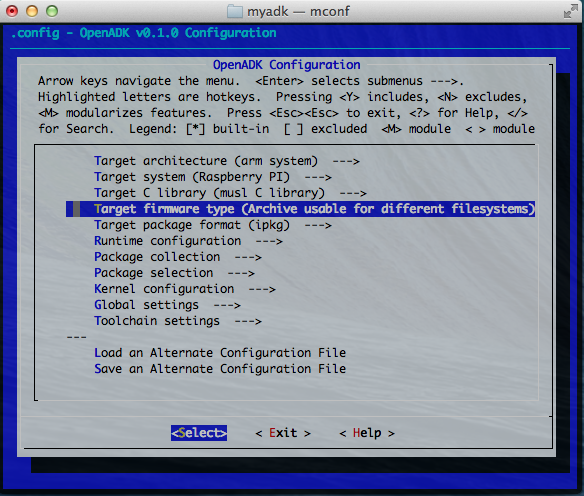Choose Save an Alternate Configuration File
584x496 pixels.
pos(220,369)
